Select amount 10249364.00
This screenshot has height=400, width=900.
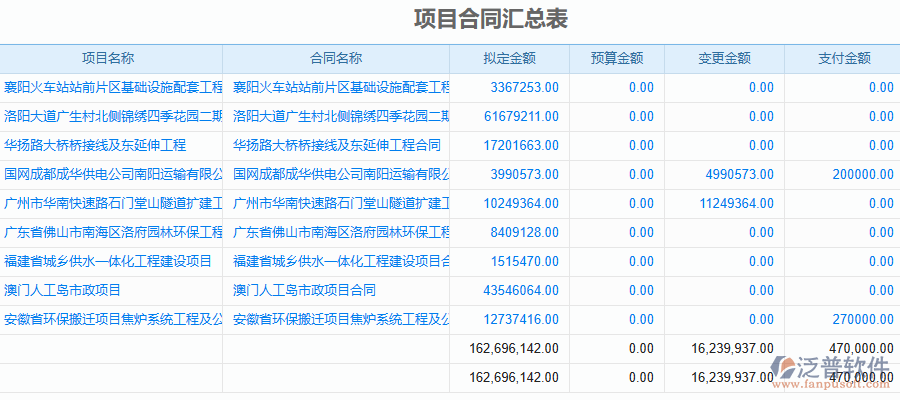point(521,203)
